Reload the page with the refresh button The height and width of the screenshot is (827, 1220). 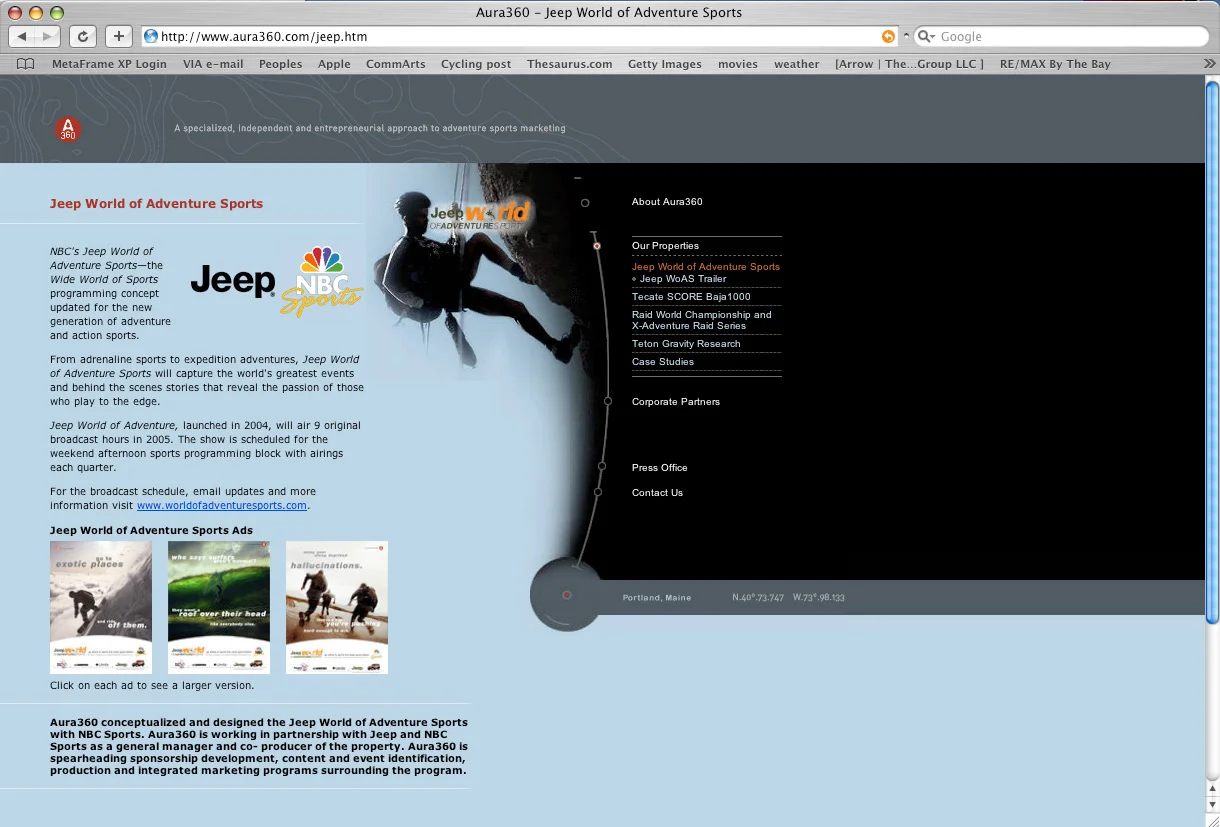click(x=83, y=36)
